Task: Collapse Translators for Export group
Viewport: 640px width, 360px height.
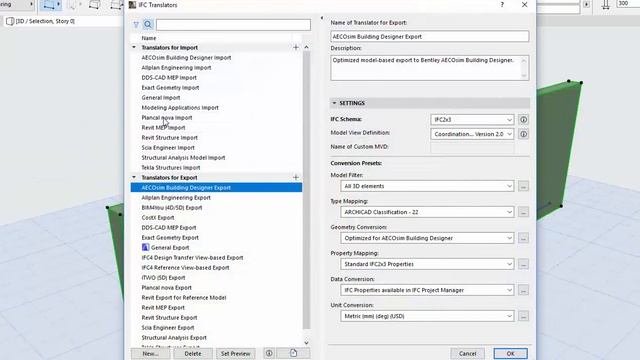Action: (134, 177)
